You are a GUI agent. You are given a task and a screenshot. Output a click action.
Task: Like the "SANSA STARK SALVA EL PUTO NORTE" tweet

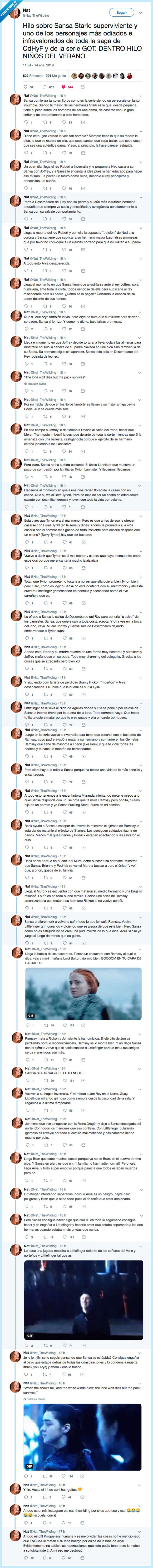[x=67, y=1080]
